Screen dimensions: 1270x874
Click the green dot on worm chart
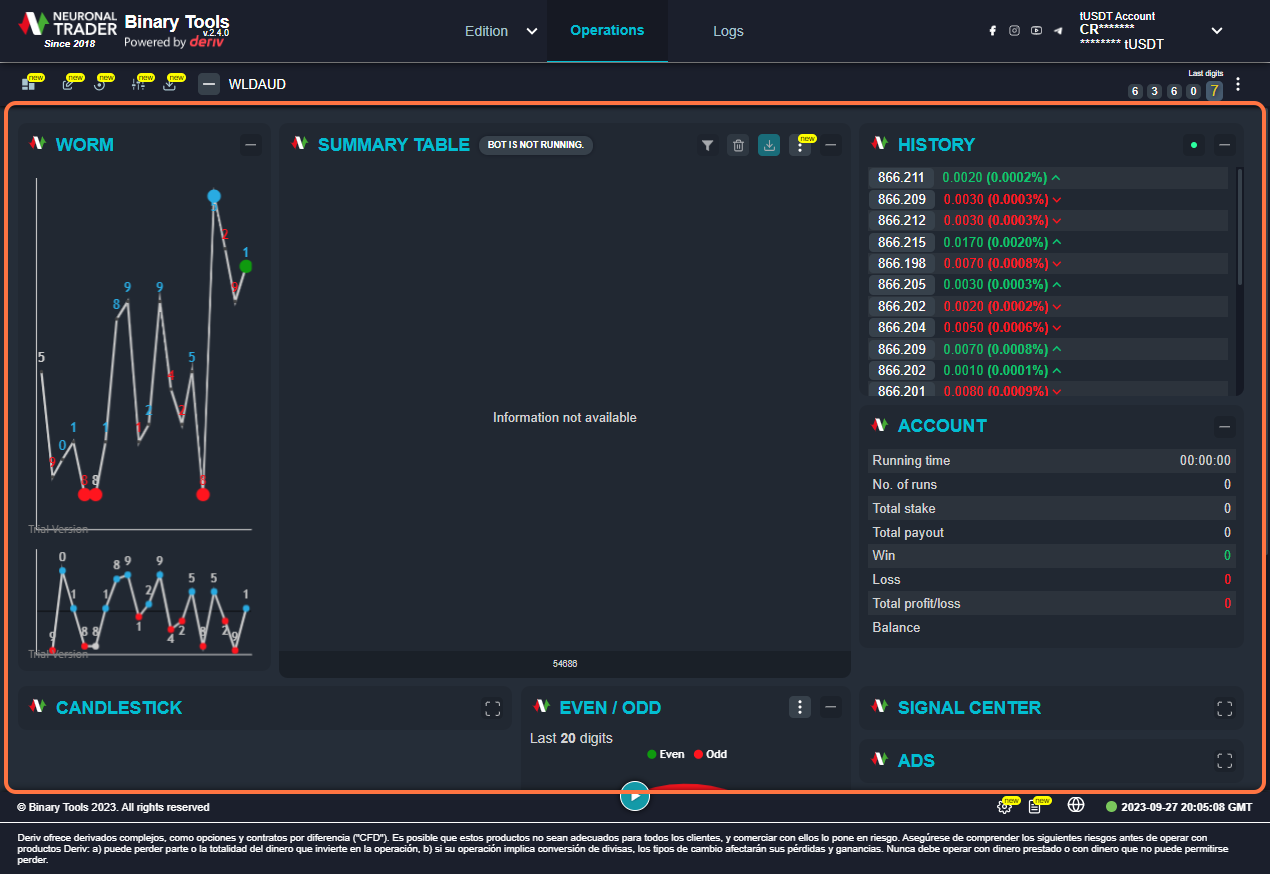tap(246, 266)
